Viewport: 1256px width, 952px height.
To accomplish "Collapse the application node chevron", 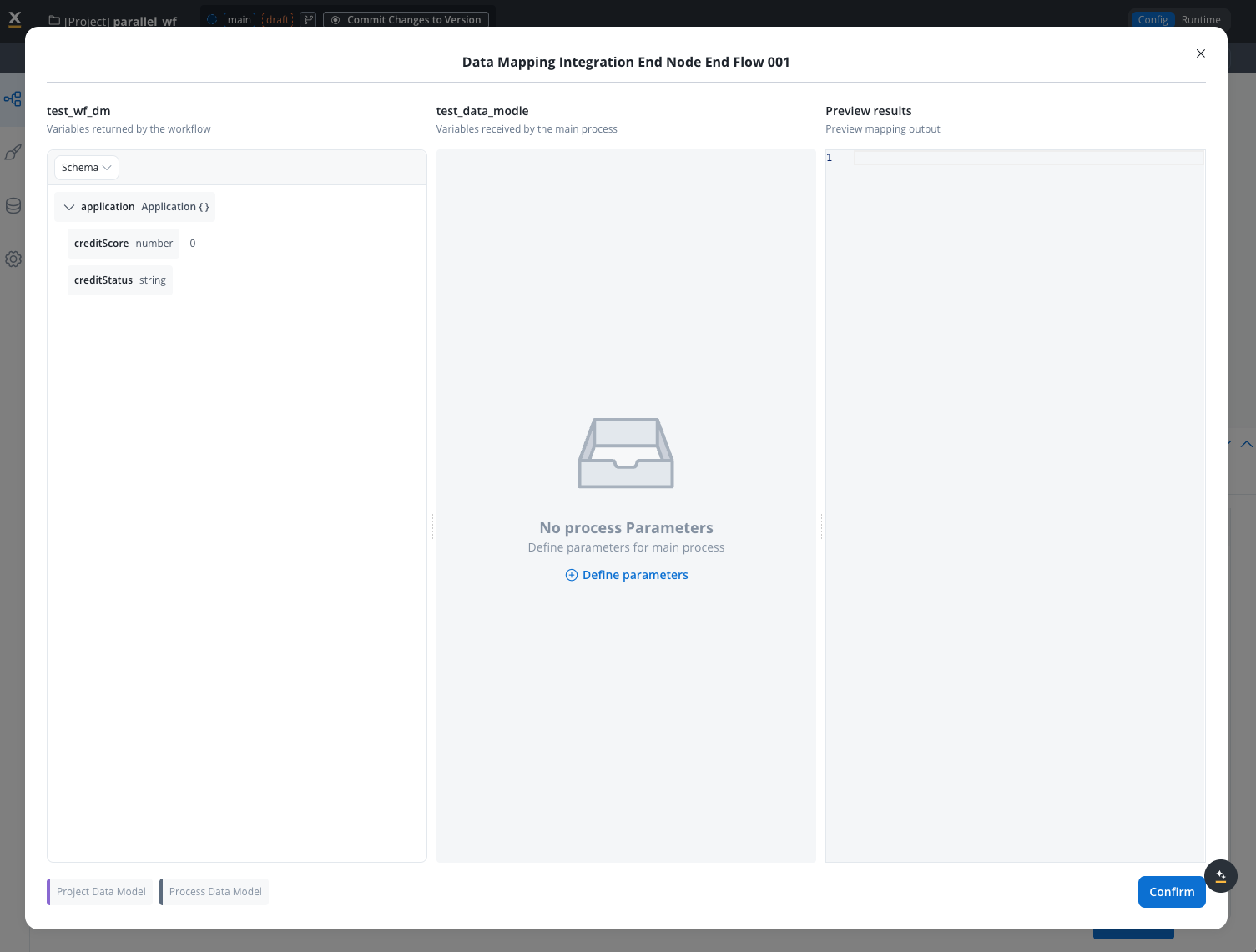I will [x=69, y=207].
